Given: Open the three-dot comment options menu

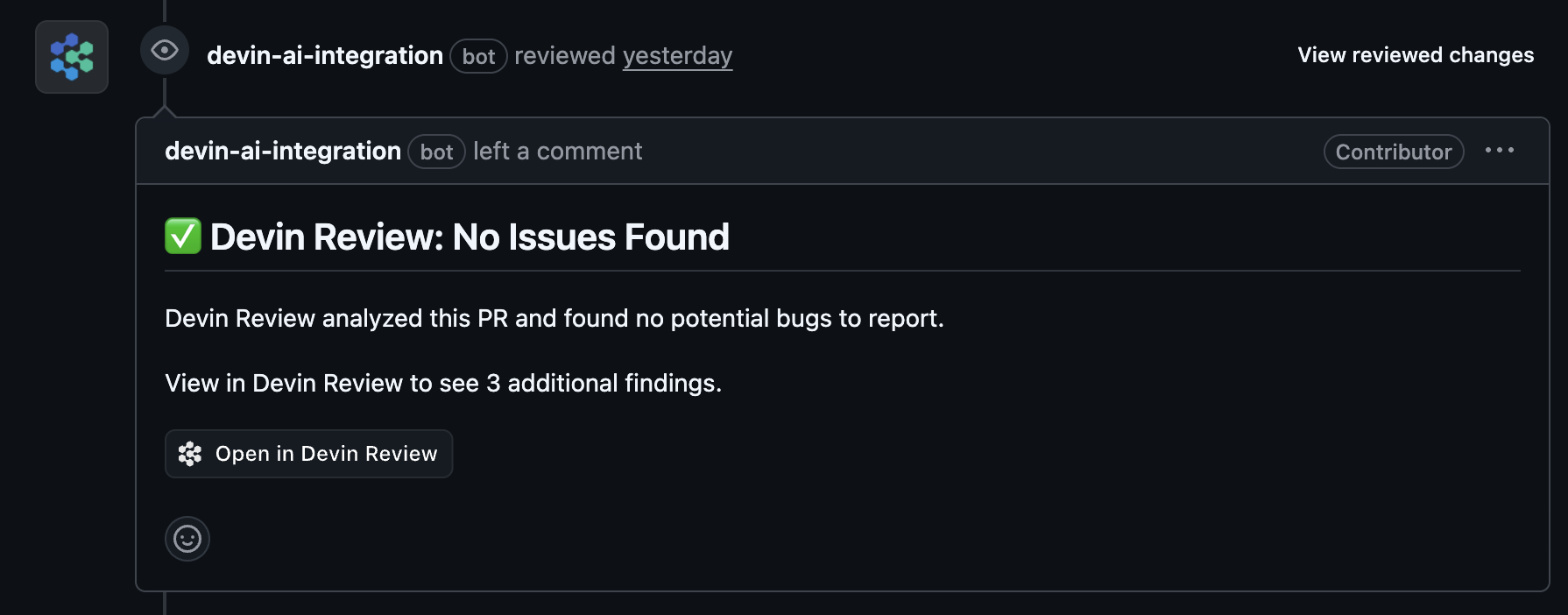Looking at the screenshot, I should (x=1499, y=151).
